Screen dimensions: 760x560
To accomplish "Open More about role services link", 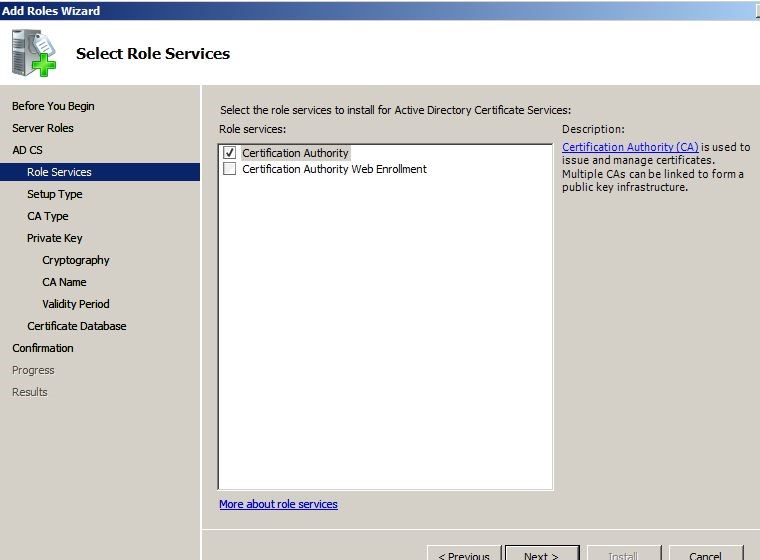I will pyautogui.click(x=278, y=504).
